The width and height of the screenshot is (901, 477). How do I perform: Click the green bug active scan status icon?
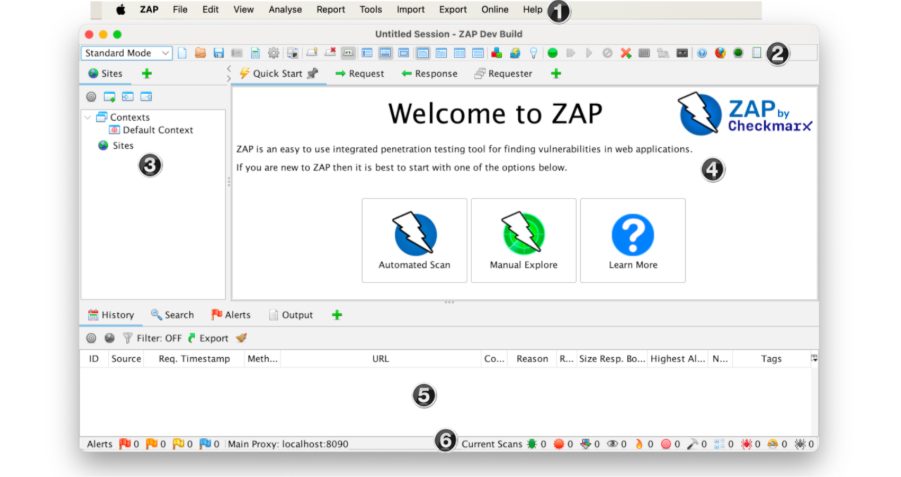[532, 444]
